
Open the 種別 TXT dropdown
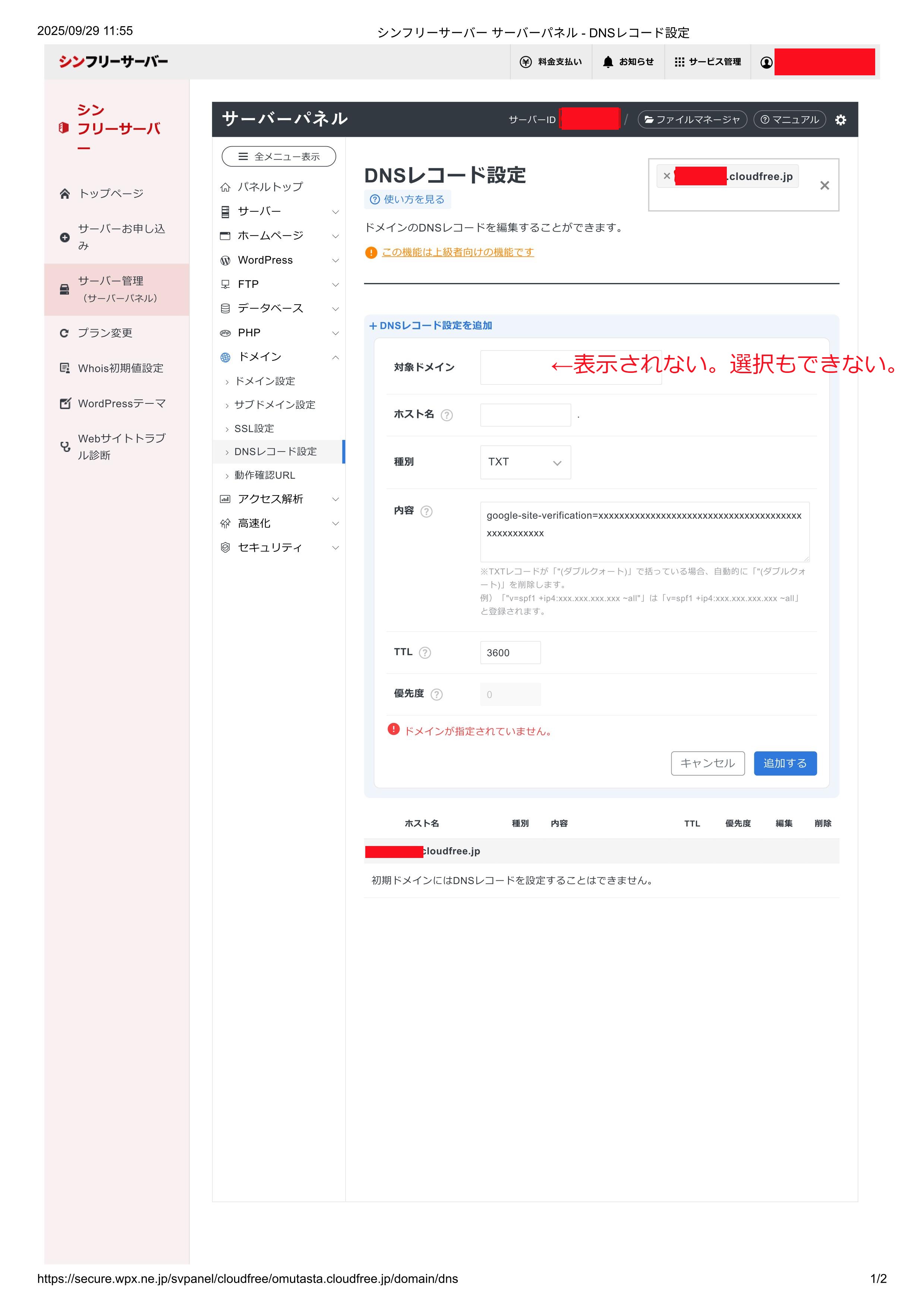tap(525, 462)
